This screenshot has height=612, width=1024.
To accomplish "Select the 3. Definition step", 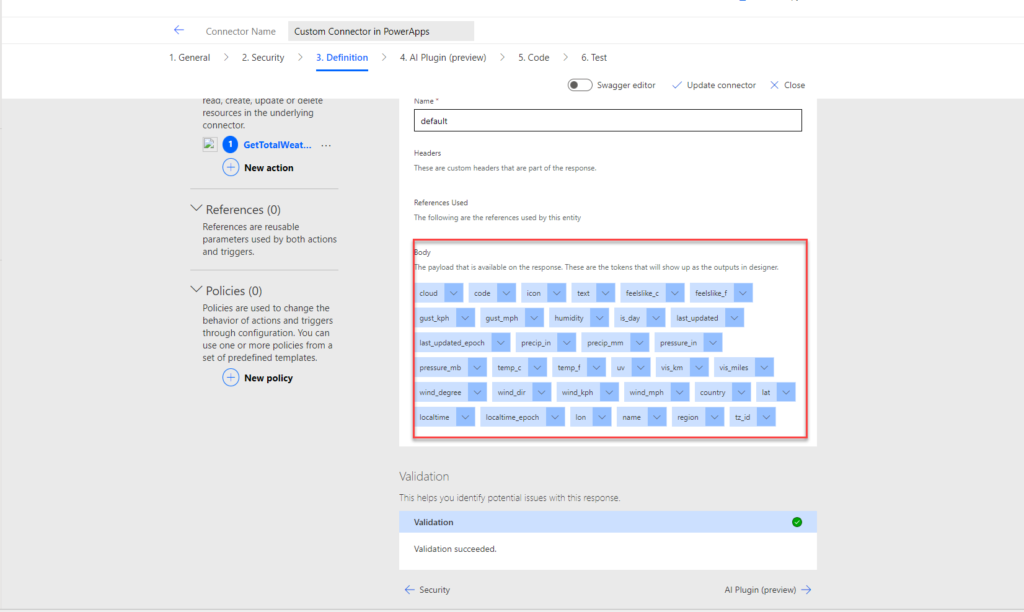I will click(342, 57).
